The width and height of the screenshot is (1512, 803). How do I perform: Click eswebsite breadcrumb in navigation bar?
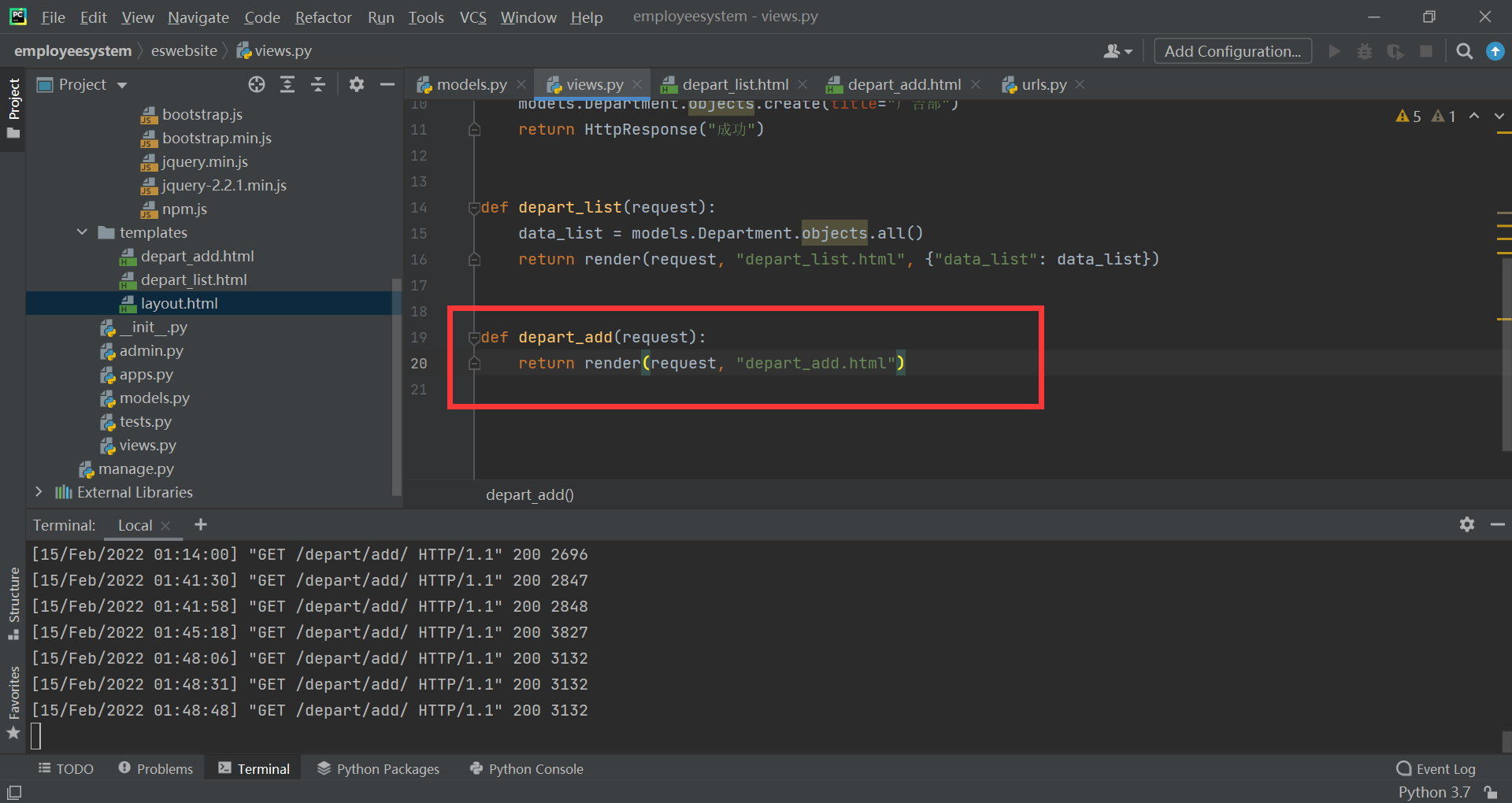[183, 51]
